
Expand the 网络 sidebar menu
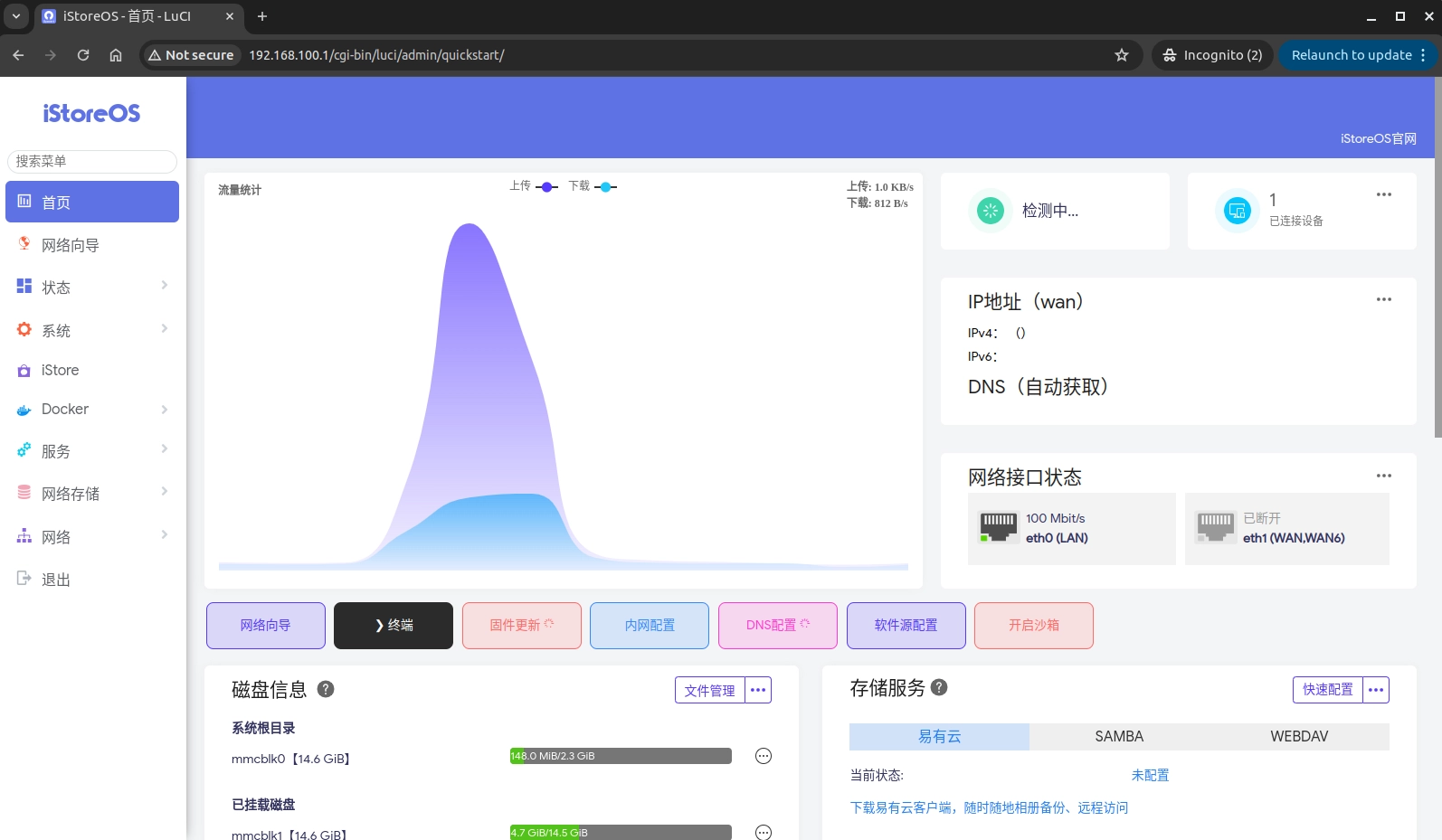(92, 537)
